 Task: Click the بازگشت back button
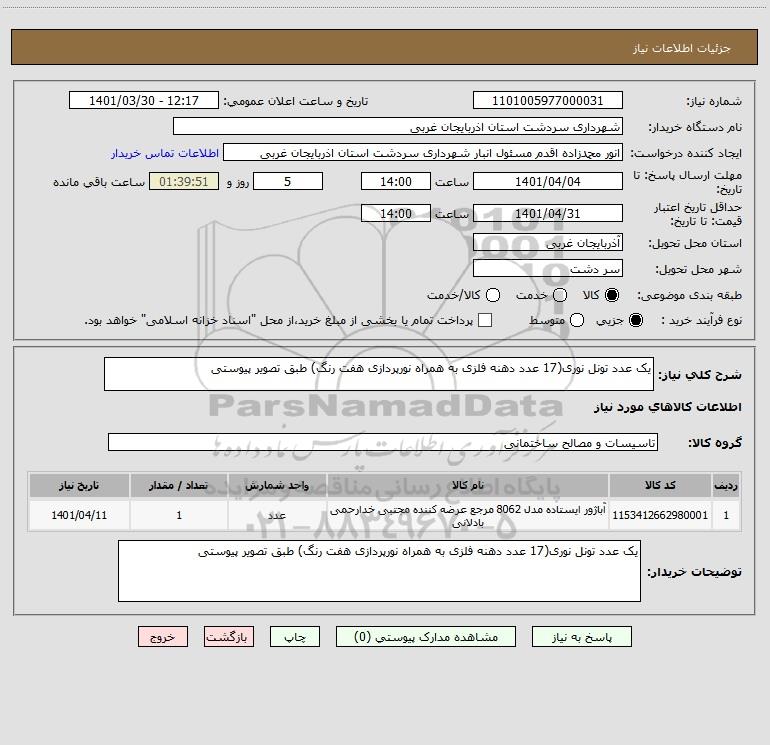(229, 637)
